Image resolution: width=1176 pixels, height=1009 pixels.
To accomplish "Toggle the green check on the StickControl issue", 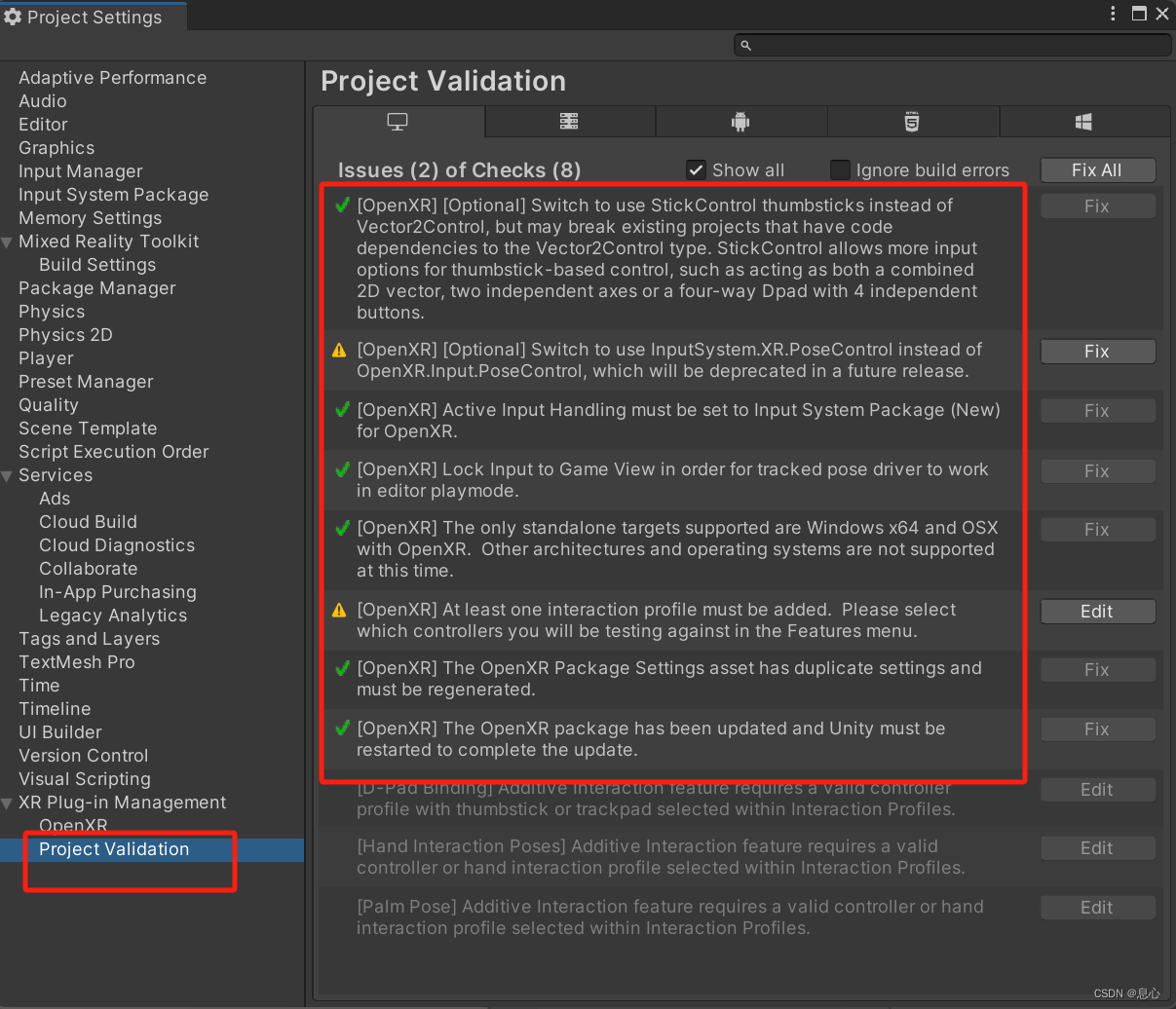I will pos(341,206).
